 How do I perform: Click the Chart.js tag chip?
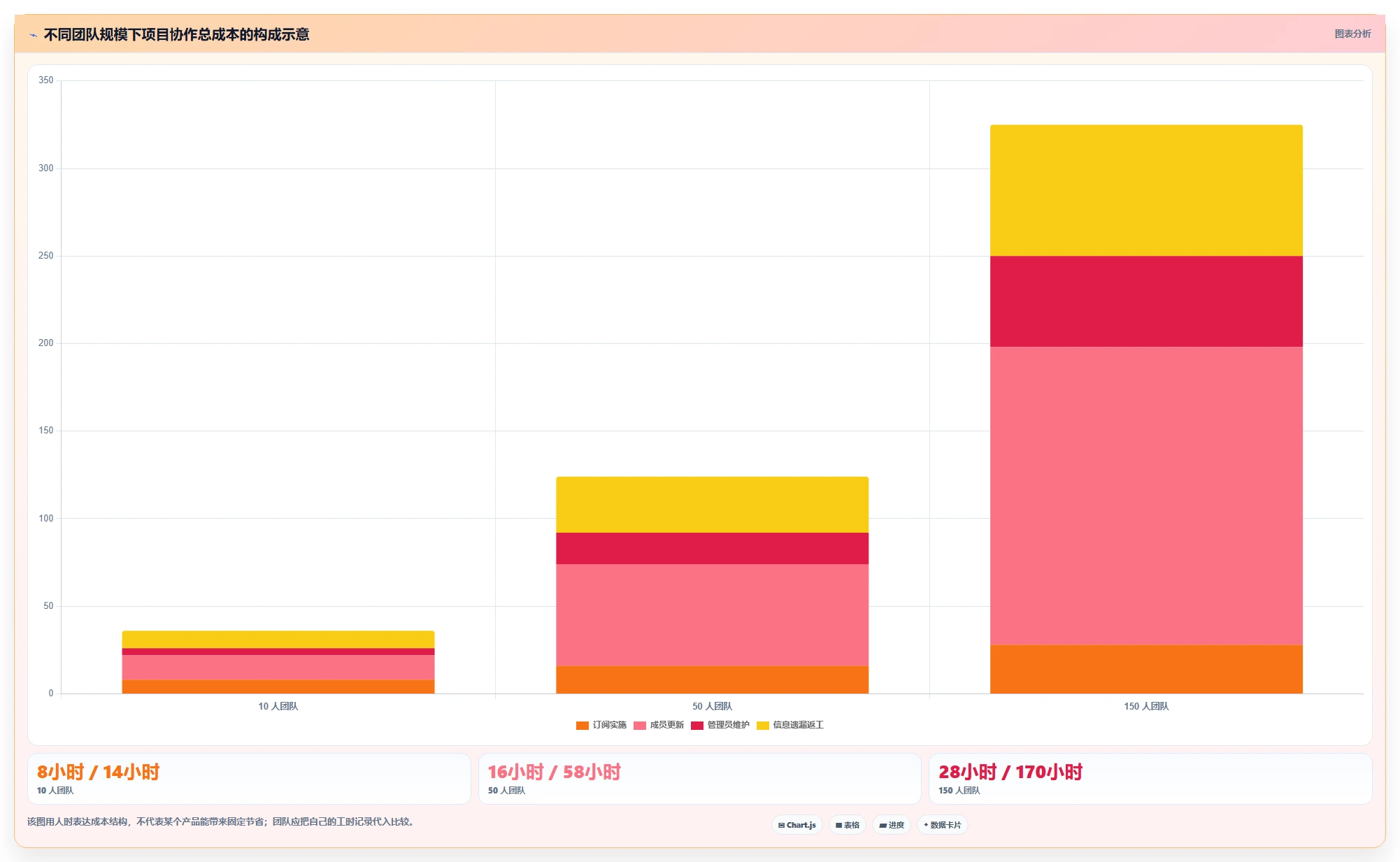coord(797,825)
